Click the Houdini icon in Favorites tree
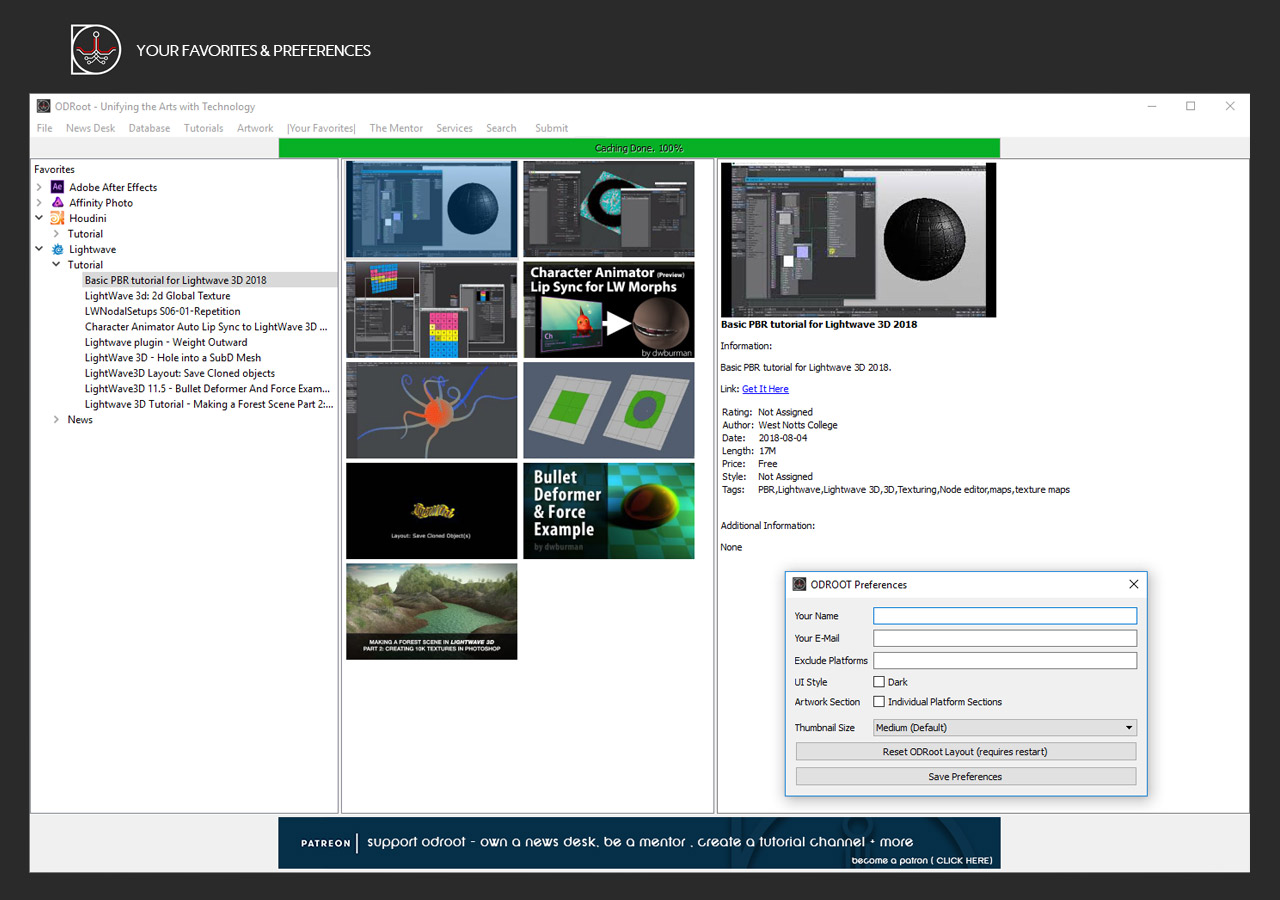 (58, 218)
